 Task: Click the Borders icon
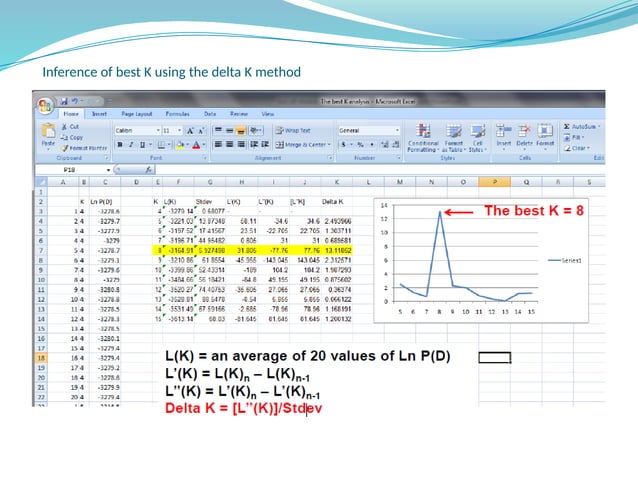click(161, 144)
